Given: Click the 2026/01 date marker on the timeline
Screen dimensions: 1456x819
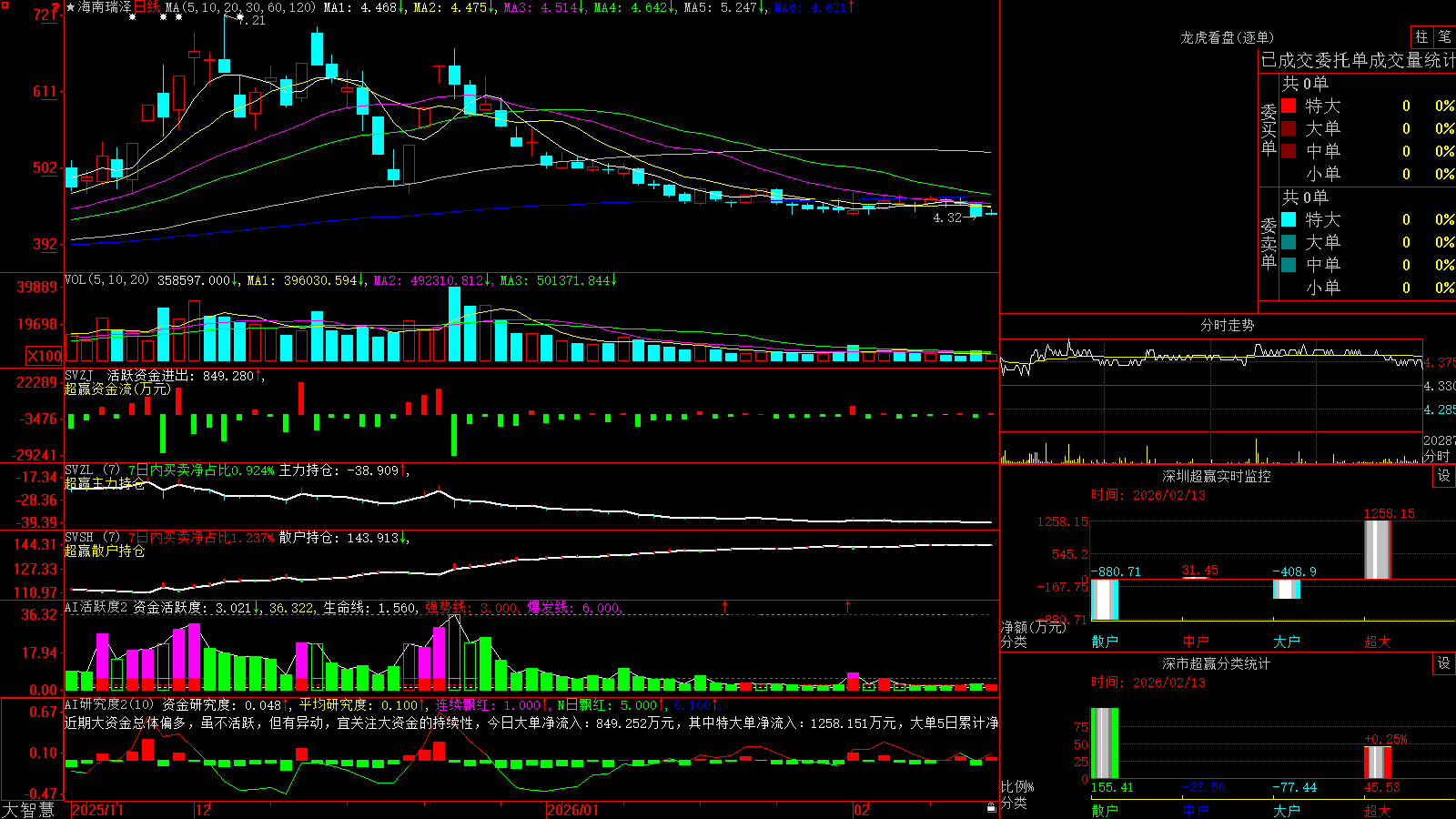Looking at the screenshot, I should pyautogui.click(x=572, y=810).
